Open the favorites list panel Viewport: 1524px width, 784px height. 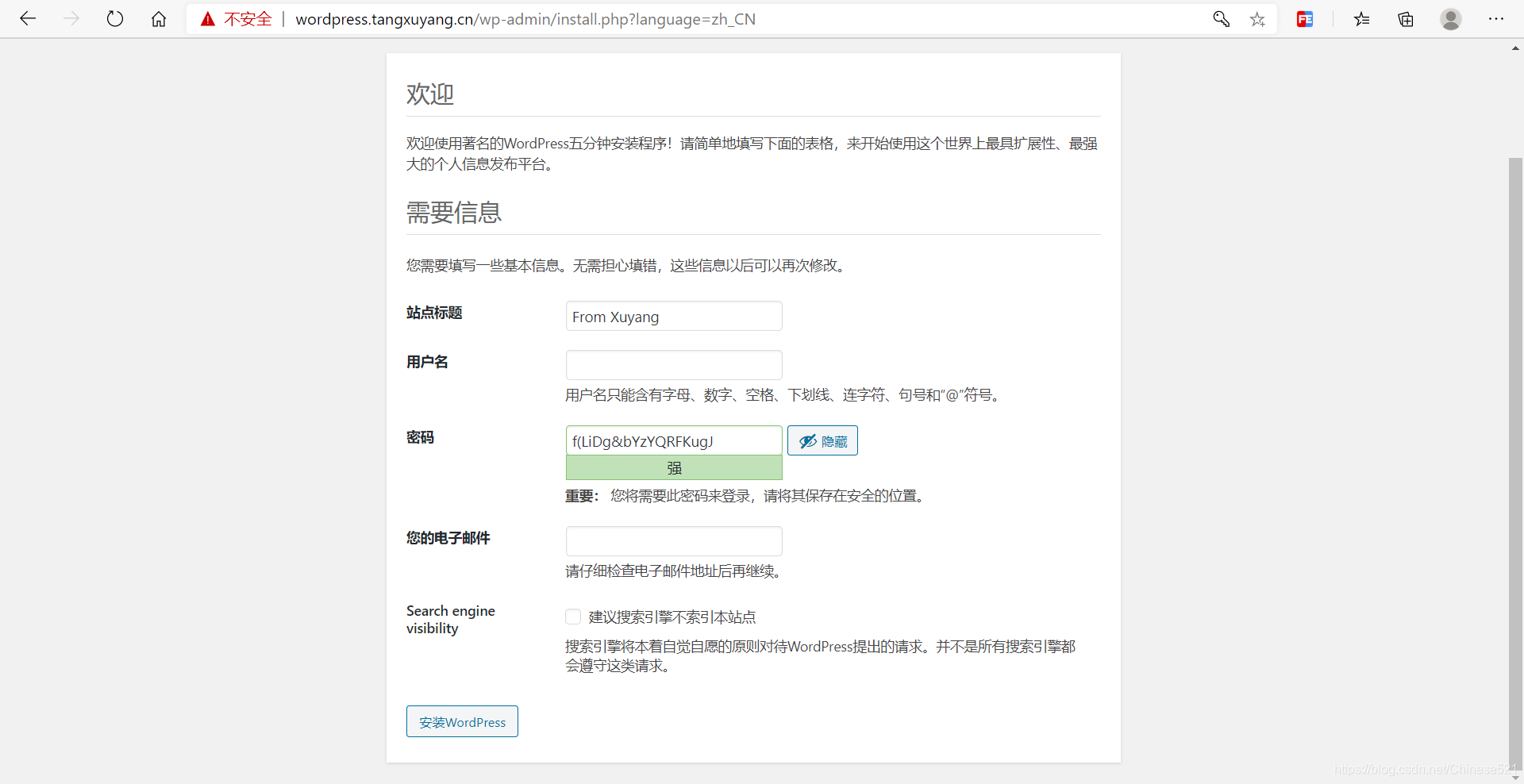pyautogui.click(x=1362, y=19)
